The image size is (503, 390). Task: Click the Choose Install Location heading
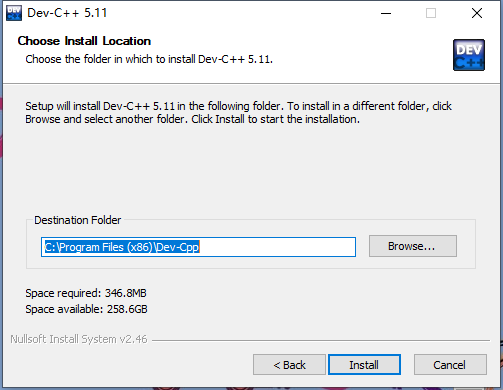[x=84, y=41]
